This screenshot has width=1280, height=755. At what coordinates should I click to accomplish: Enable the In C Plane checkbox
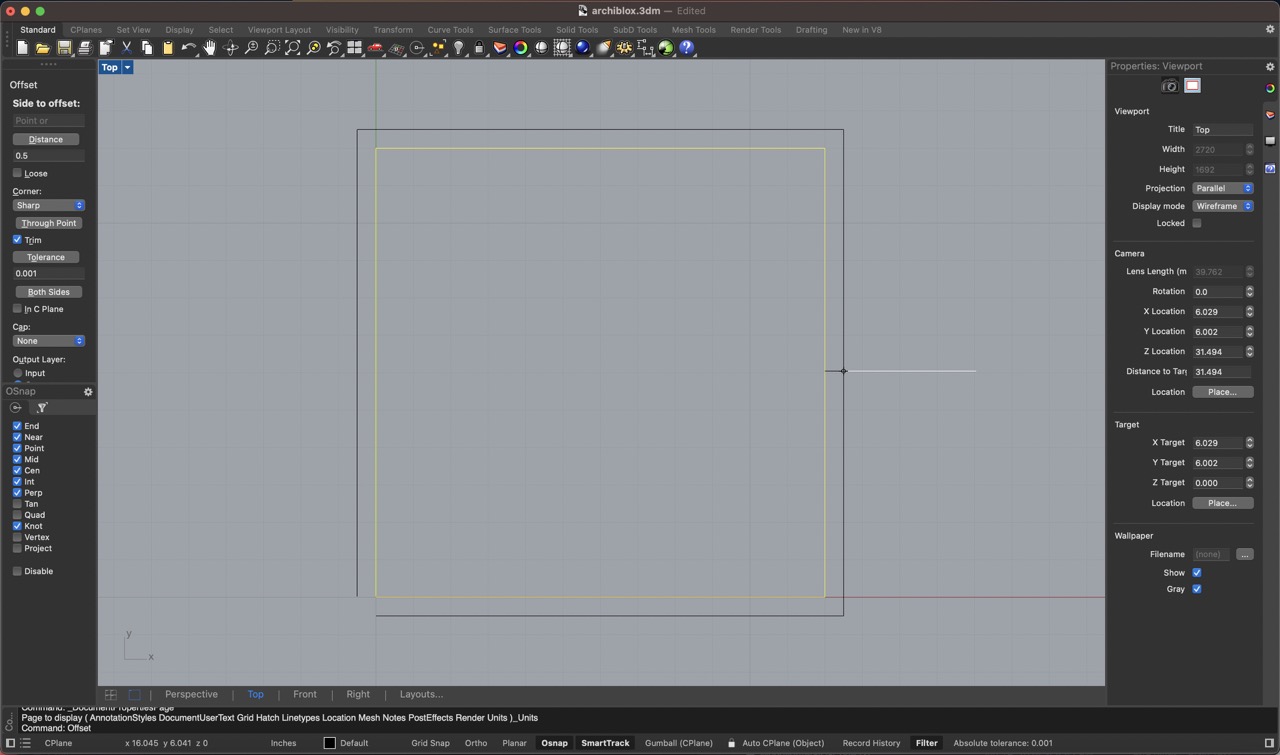(17, 309)
